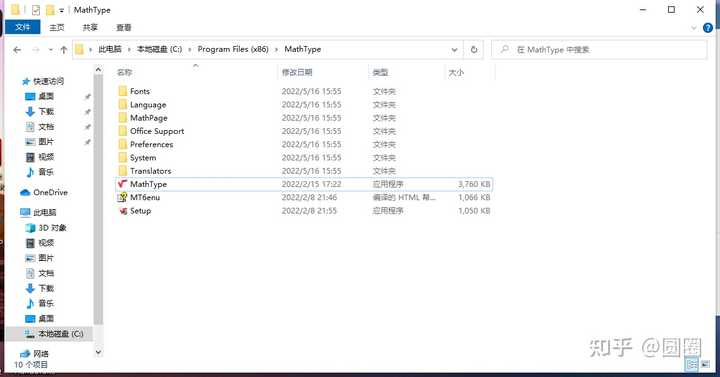Go back with the back arrow

tap(17, 50)
